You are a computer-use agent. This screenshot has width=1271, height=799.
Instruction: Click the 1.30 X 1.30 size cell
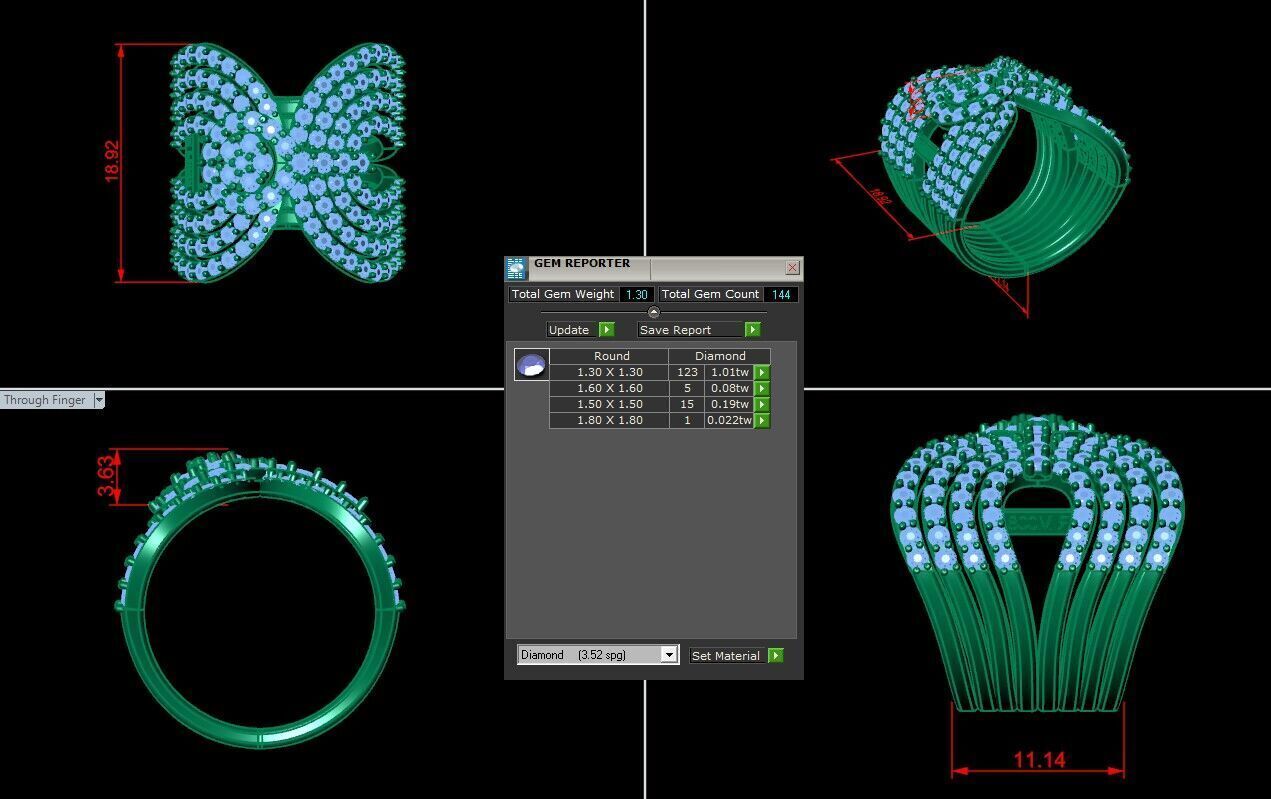point(610,372)
